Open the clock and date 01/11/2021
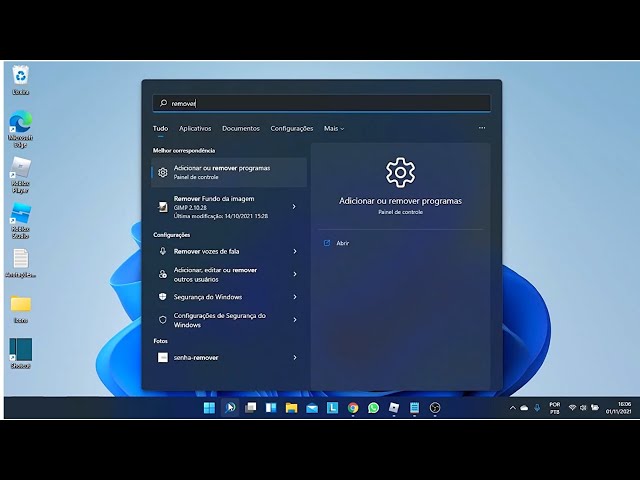This screenshot has width=640, height=480. click(618, 408)
